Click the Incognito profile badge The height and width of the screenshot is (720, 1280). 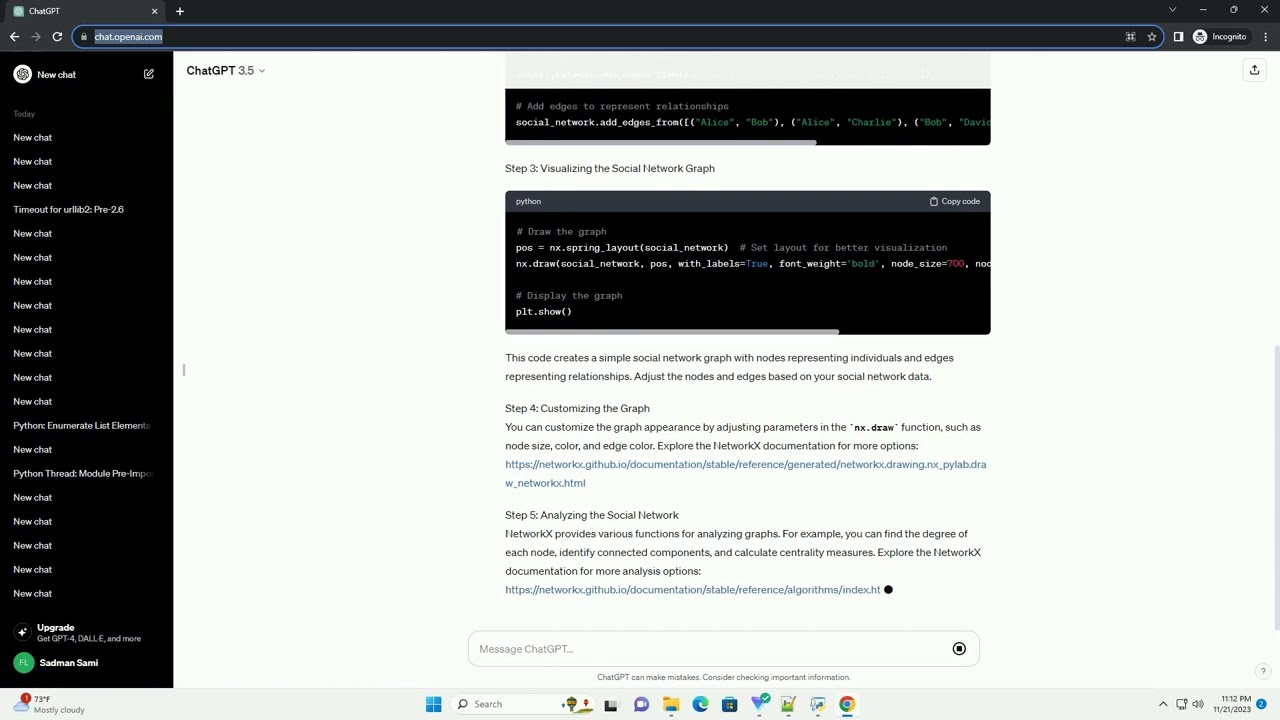(1219, 37)
